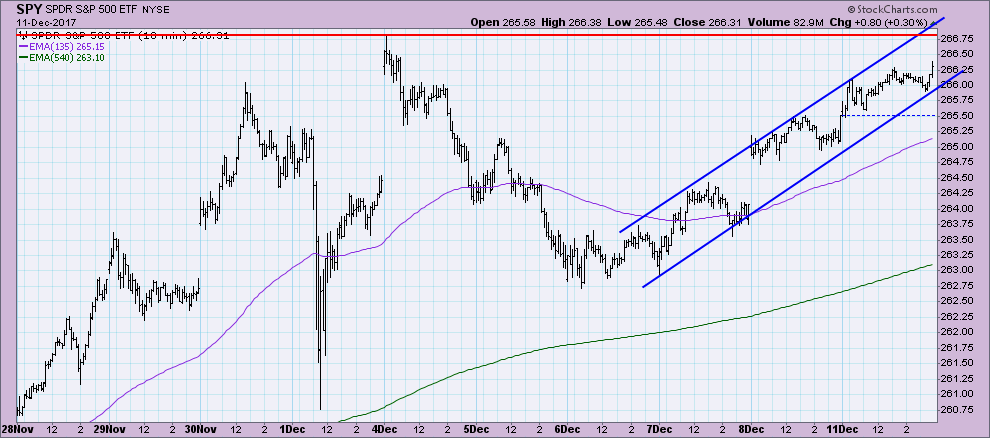The height and width of the screenshot is (438, 990).
Task: Click the StockCharts.com copyright link
Action: point(891,11)
